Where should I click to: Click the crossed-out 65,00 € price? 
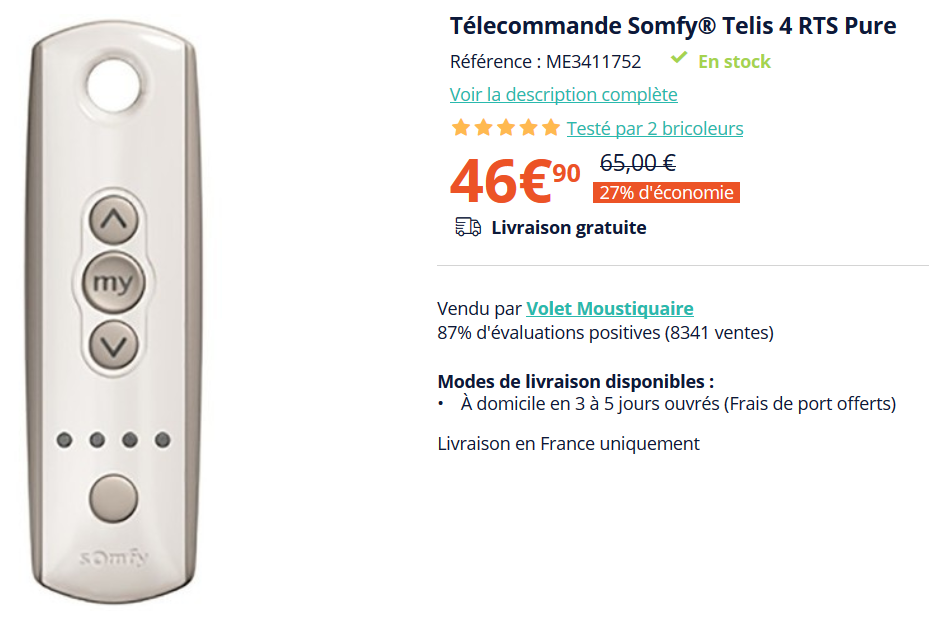coord(637,162)
